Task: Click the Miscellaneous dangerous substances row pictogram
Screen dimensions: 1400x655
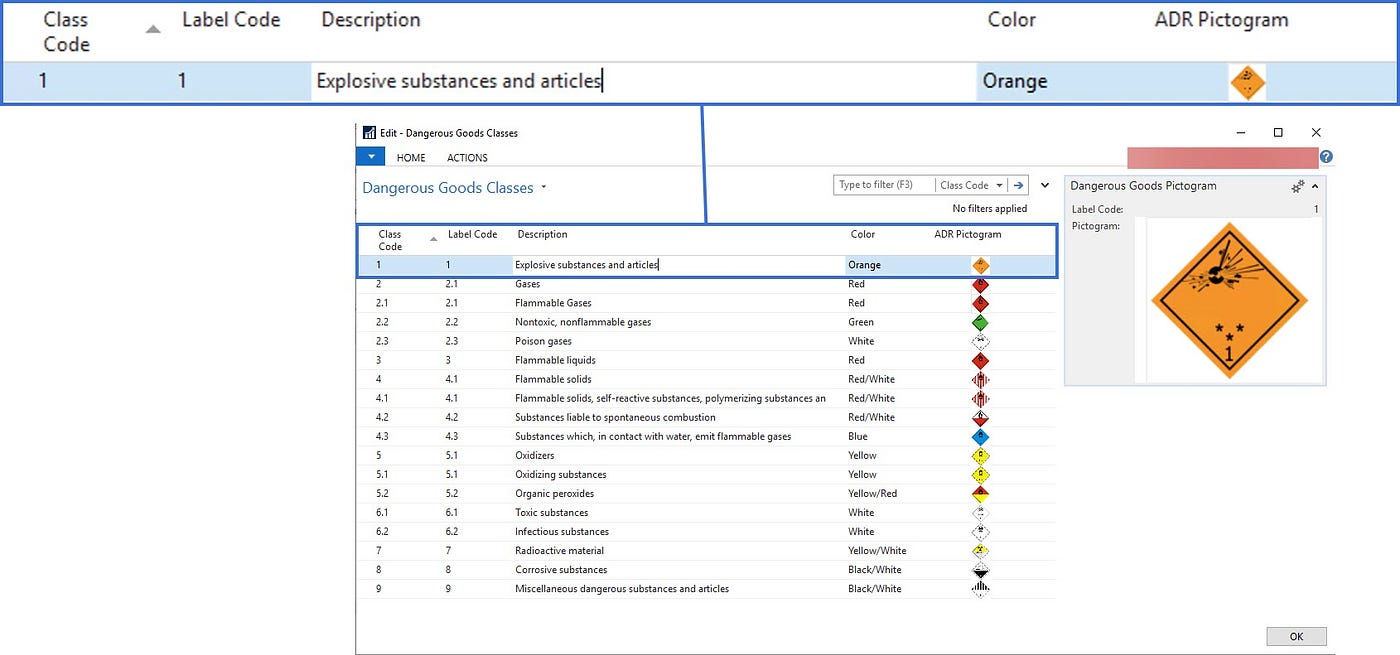Action: (x=981, y=588)
